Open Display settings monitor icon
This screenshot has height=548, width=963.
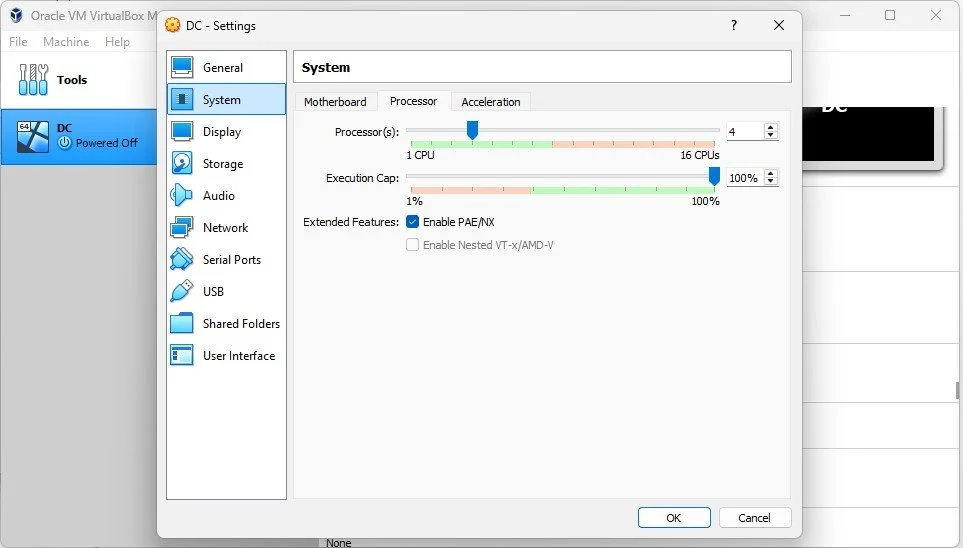[x=182, y=131]
